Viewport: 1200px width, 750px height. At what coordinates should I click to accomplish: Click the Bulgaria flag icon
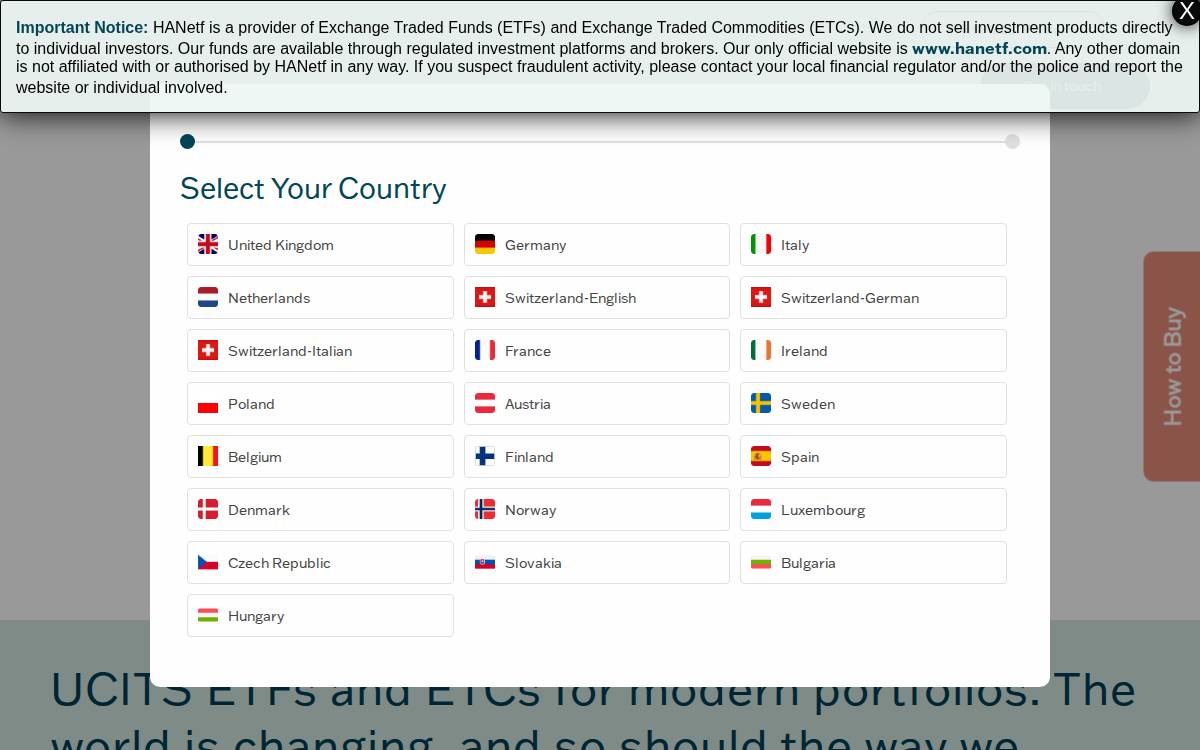tap(761, 562)
